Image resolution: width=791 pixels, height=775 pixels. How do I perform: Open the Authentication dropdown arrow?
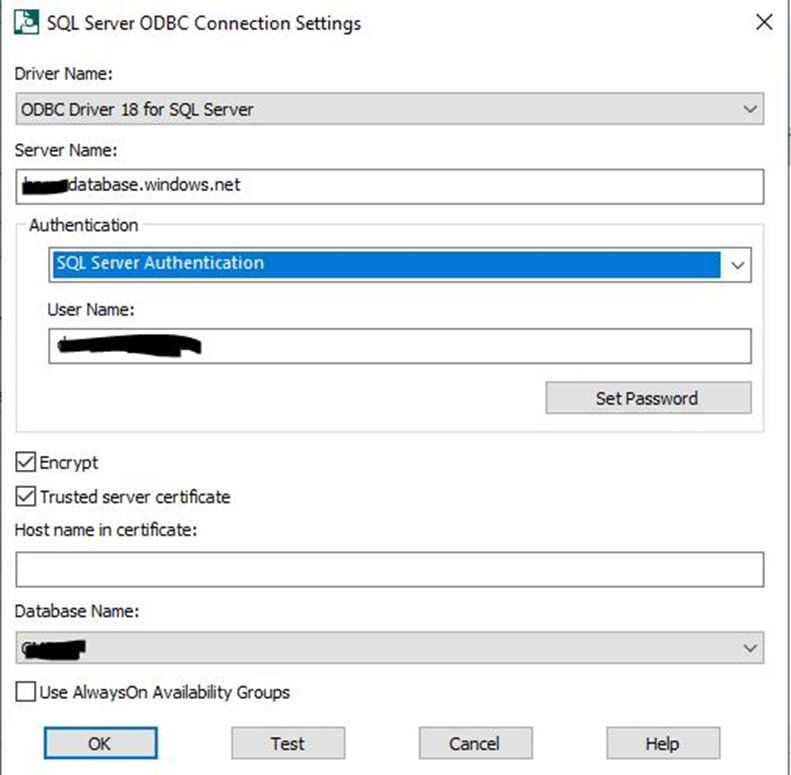pos(738,264)
